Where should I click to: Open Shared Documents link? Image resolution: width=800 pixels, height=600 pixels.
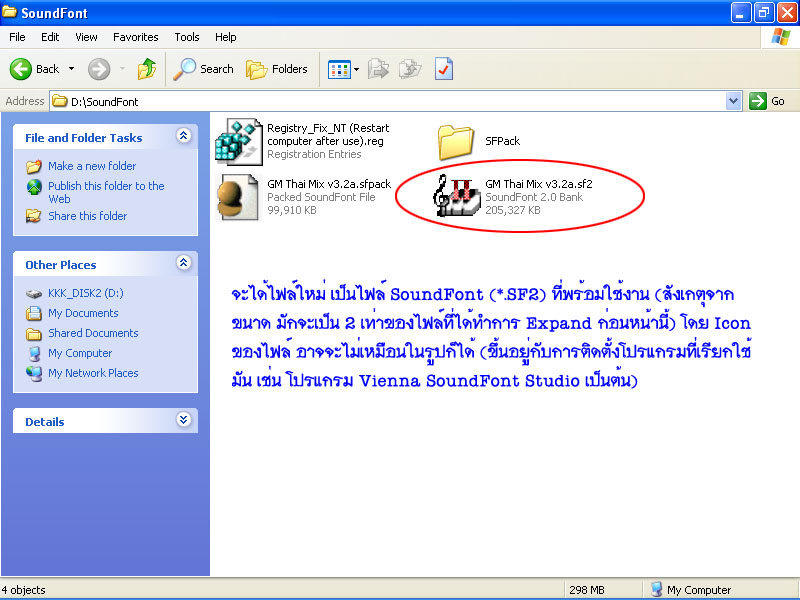tap(93, 333)
